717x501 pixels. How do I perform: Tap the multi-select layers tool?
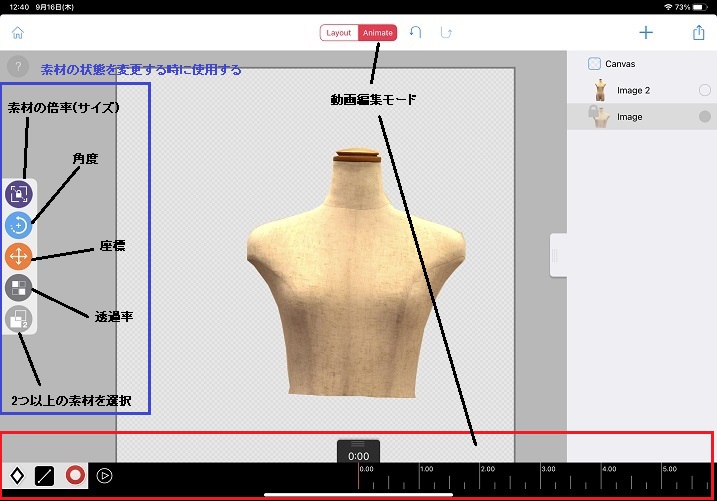(19, 319)
